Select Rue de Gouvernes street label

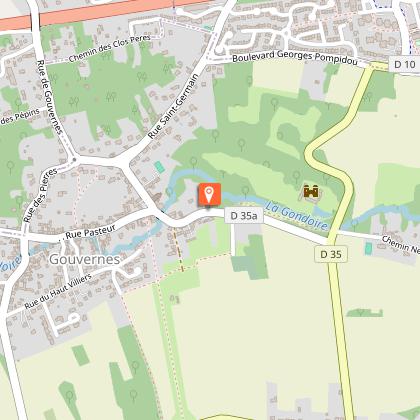[49, 97]
